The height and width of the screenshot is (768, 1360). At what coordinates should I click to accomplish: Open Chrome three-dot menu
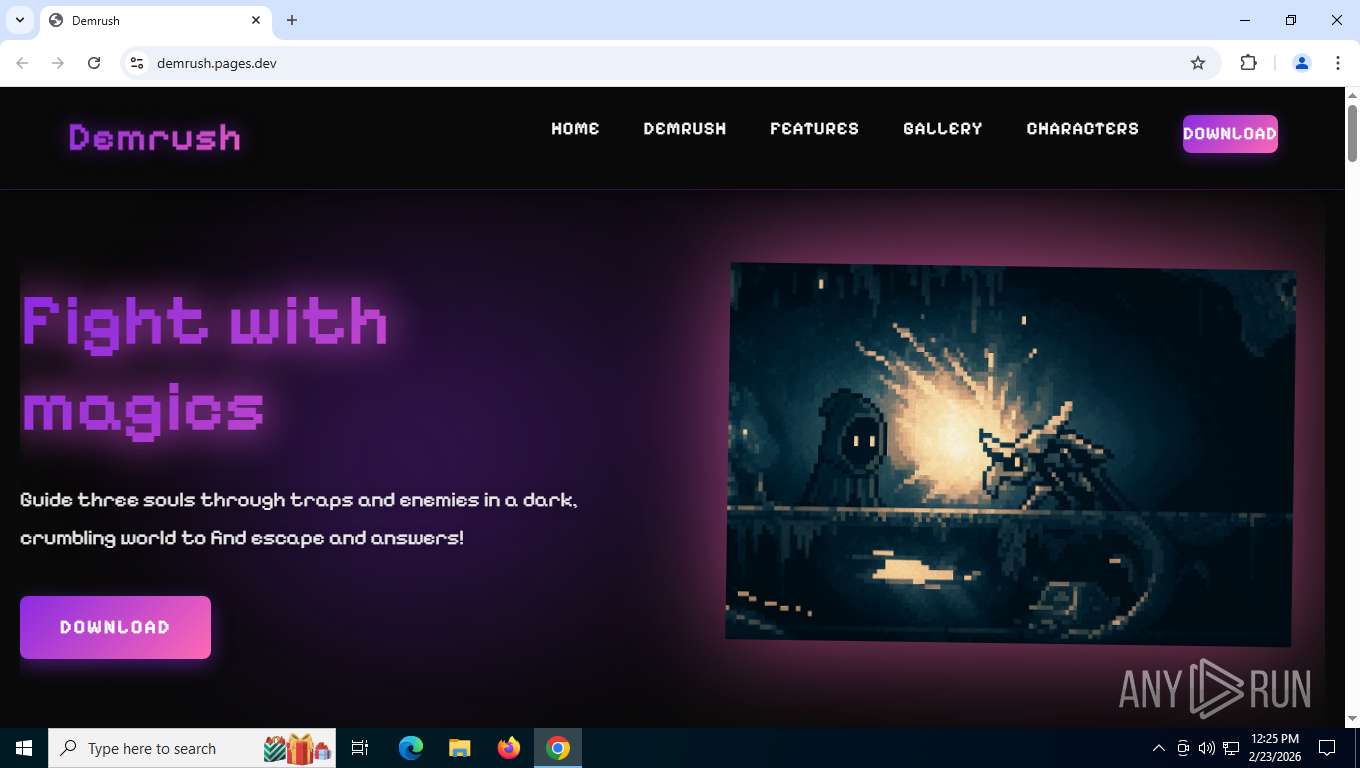pos(1338,63)
